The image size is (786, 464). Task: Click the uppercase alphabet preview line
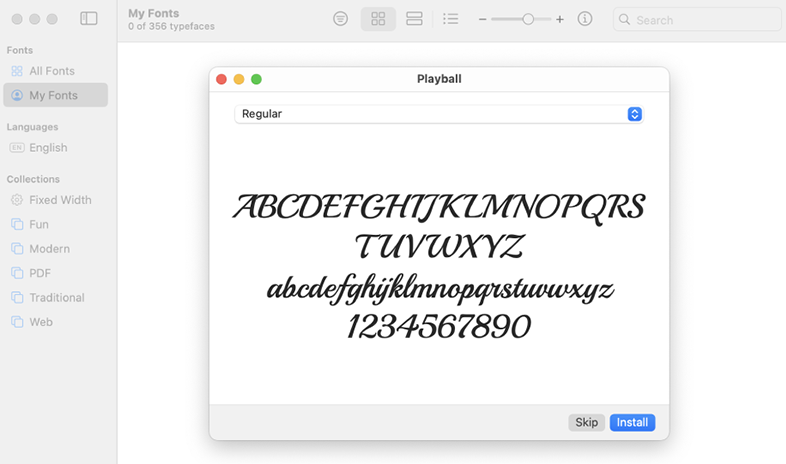[x=439, y=226]
